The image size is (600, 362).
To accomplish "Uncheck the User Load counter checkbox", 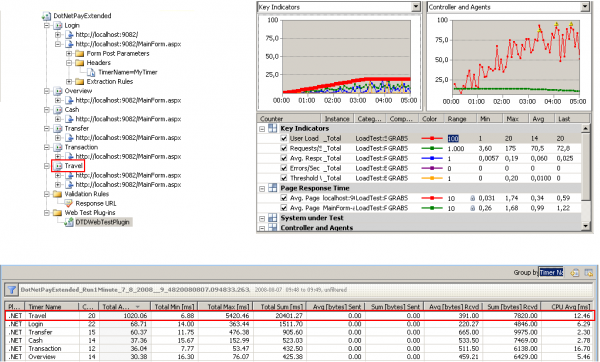I will [x=284, y=139].
